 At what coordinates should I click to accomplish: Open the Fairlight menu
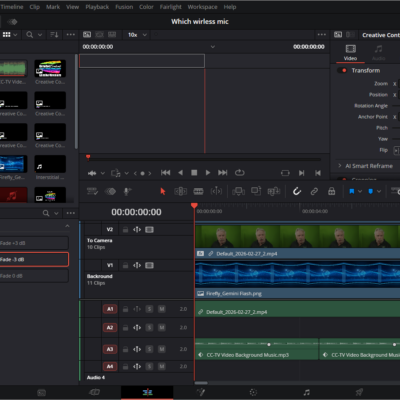point(171,7)
